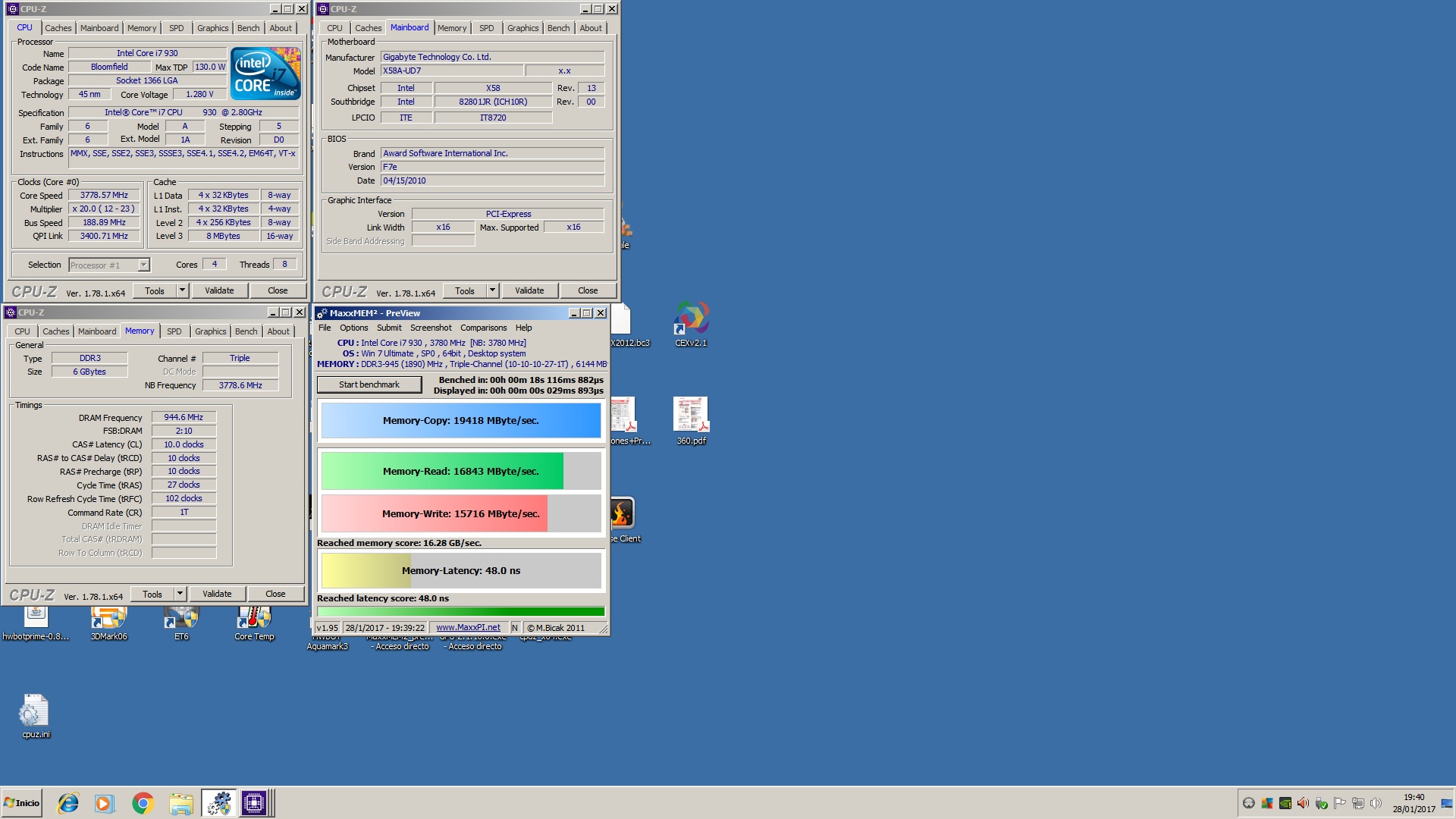Open NVIDIA tray icon
This screenshot has width=1456, height=819.
pyautogui.click(x=1285, y=803)
